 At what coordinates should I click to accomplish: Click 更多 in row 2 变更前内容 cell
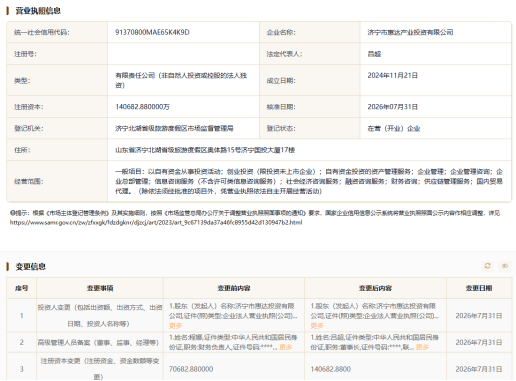coord(286,347)
